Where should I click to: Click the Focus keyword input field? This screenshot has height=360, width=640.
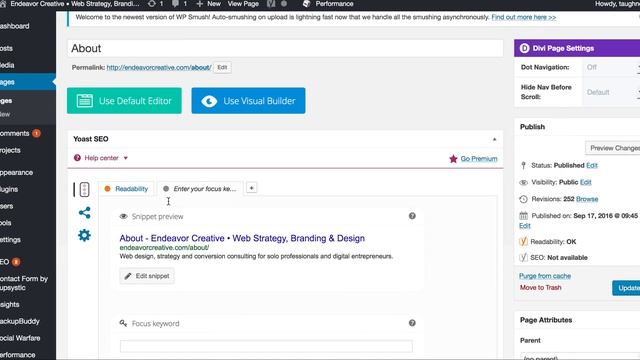coord(266,346)
